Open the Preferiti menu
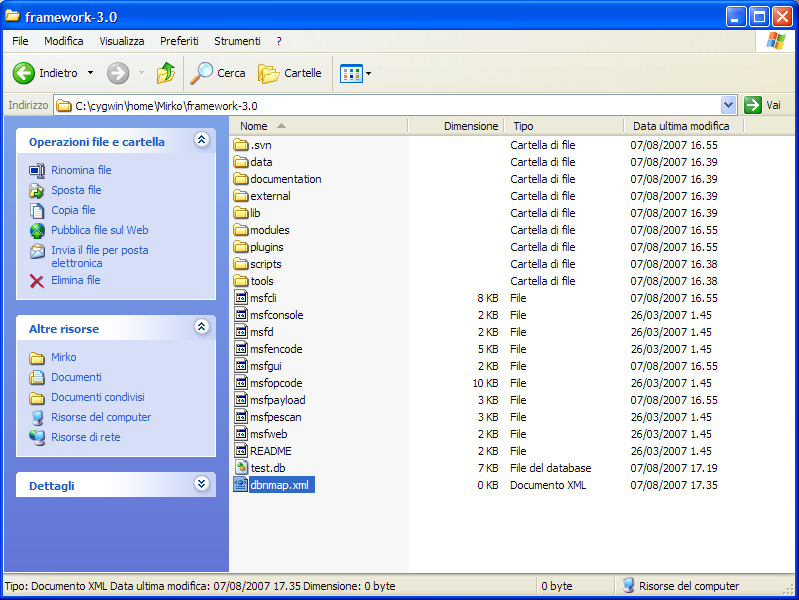 point(179,41)
